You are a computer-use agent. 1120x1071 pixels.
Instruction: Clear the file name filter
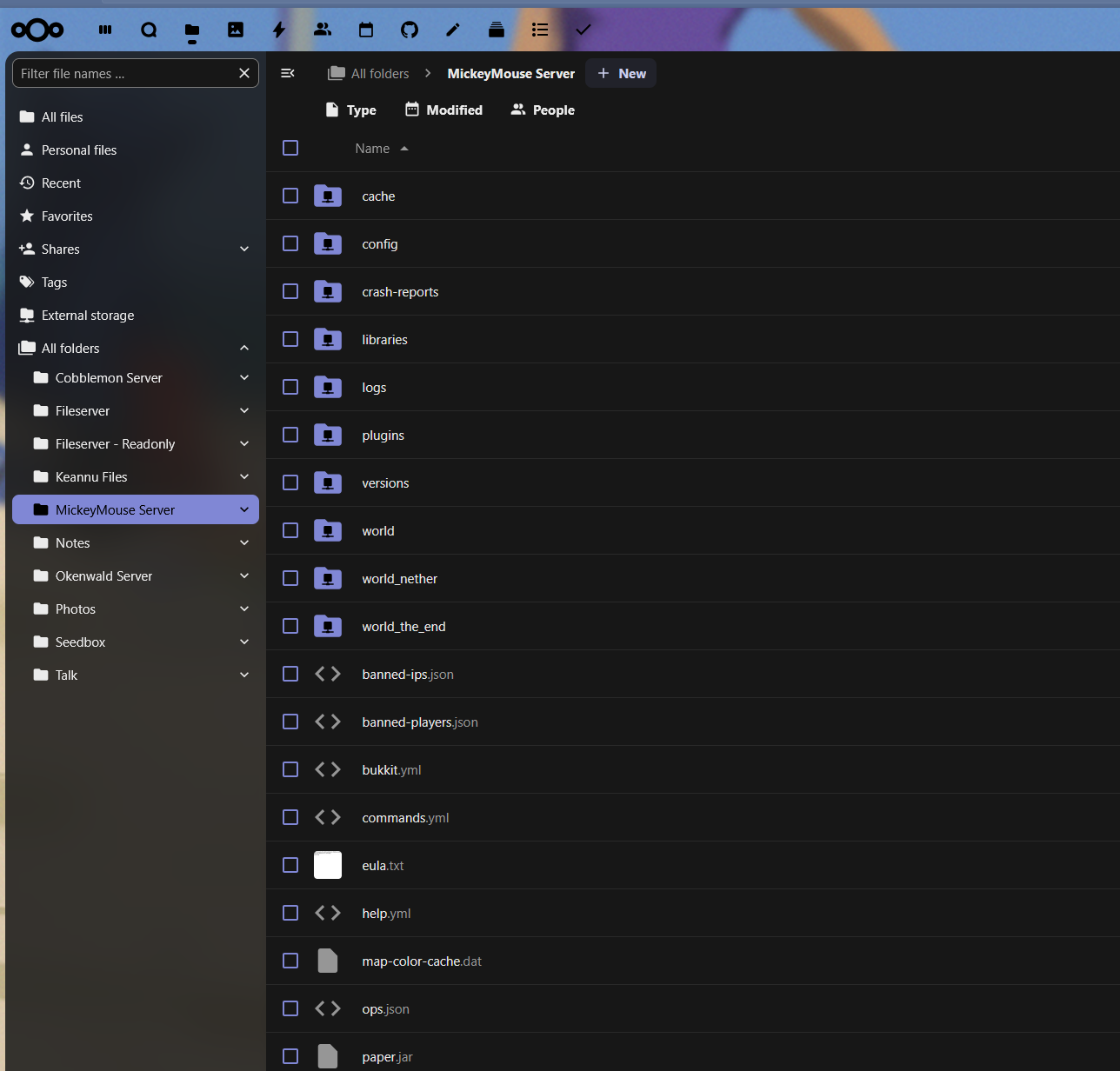(244, 73)
